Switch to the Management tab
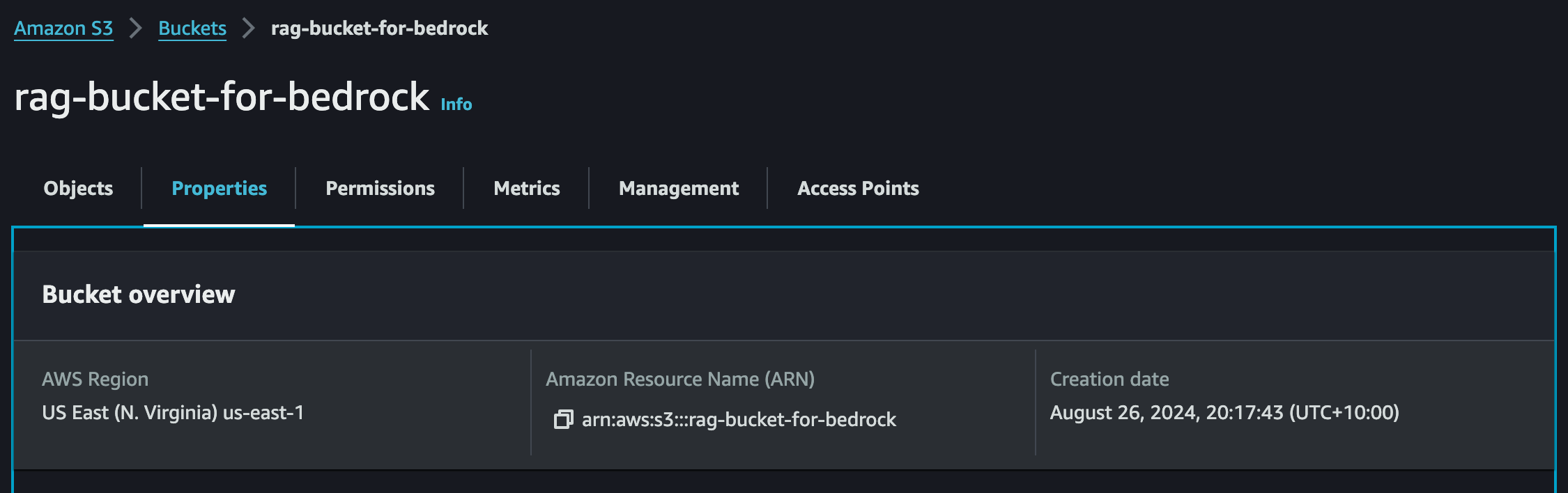Screen dimensions: 1568x493 point(679,188)
